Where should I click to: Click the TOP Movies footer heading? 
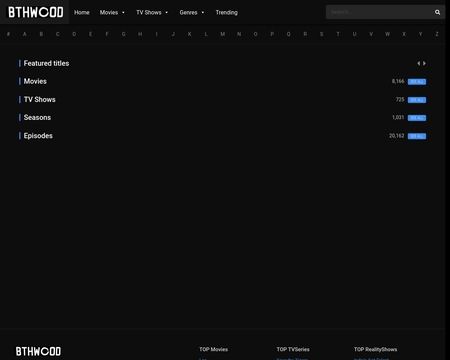[214, 349]
